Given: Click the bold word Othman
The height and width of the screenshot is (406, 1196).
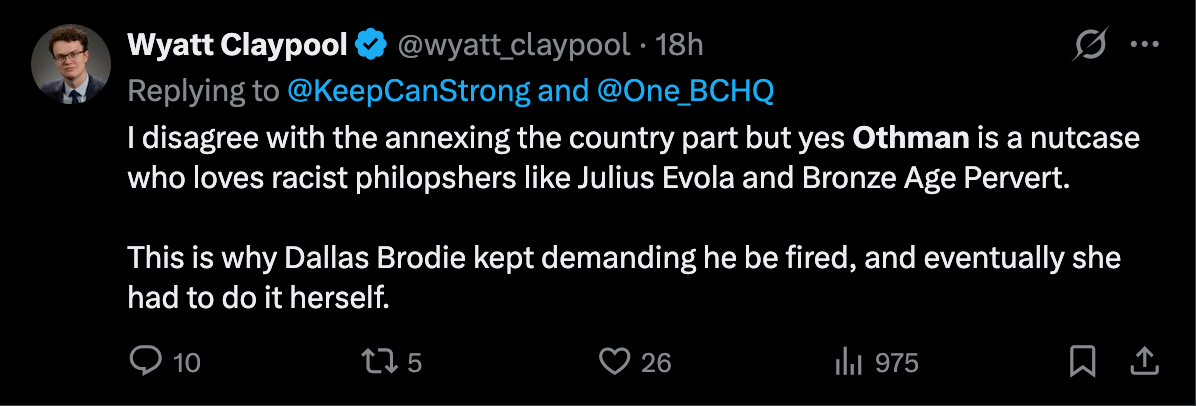Looking at the screenshot, I should 910,137.
